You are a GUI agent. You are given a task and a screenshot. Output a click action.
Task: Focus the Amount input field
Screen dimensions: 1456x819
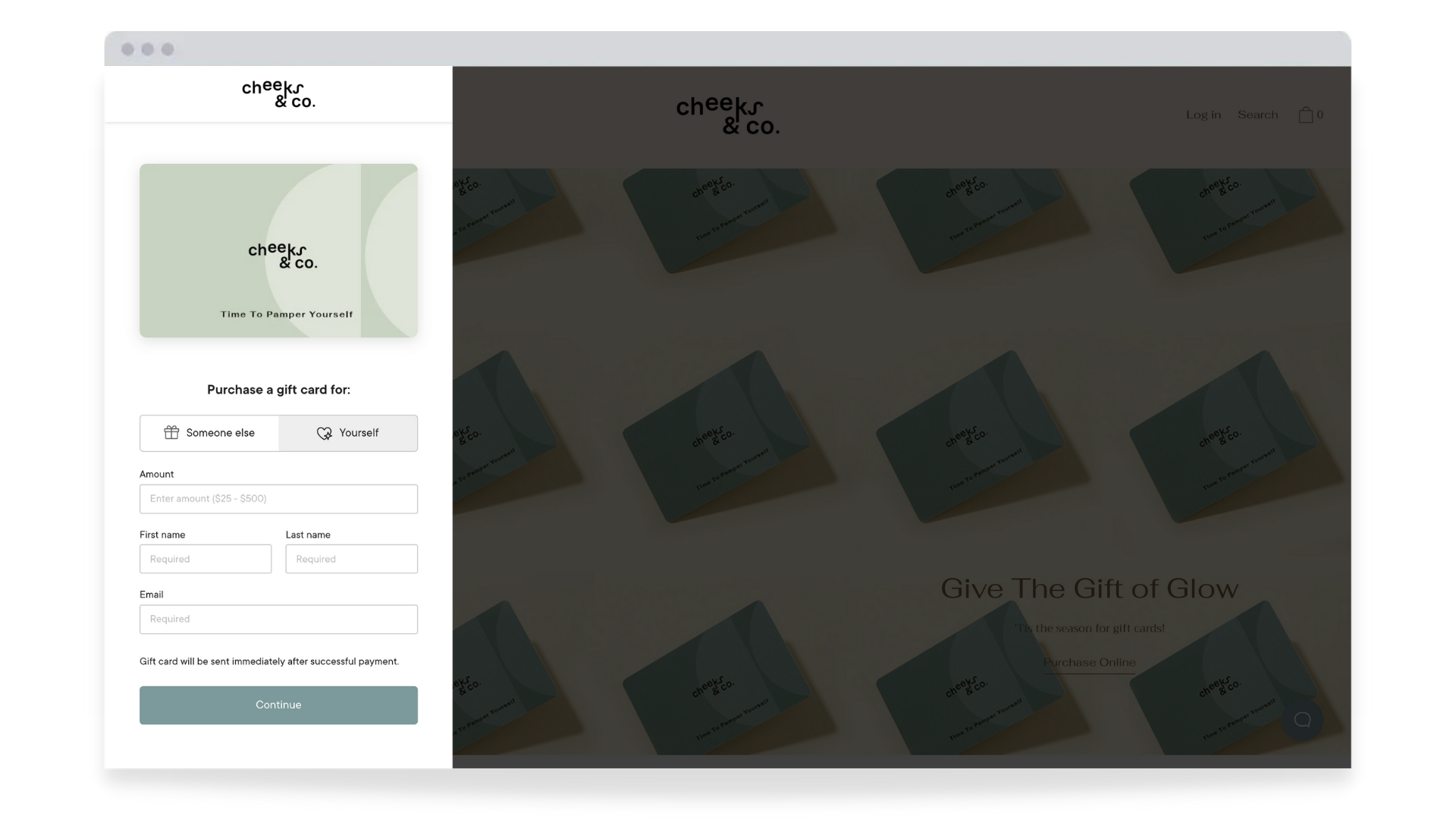[278, 499]
